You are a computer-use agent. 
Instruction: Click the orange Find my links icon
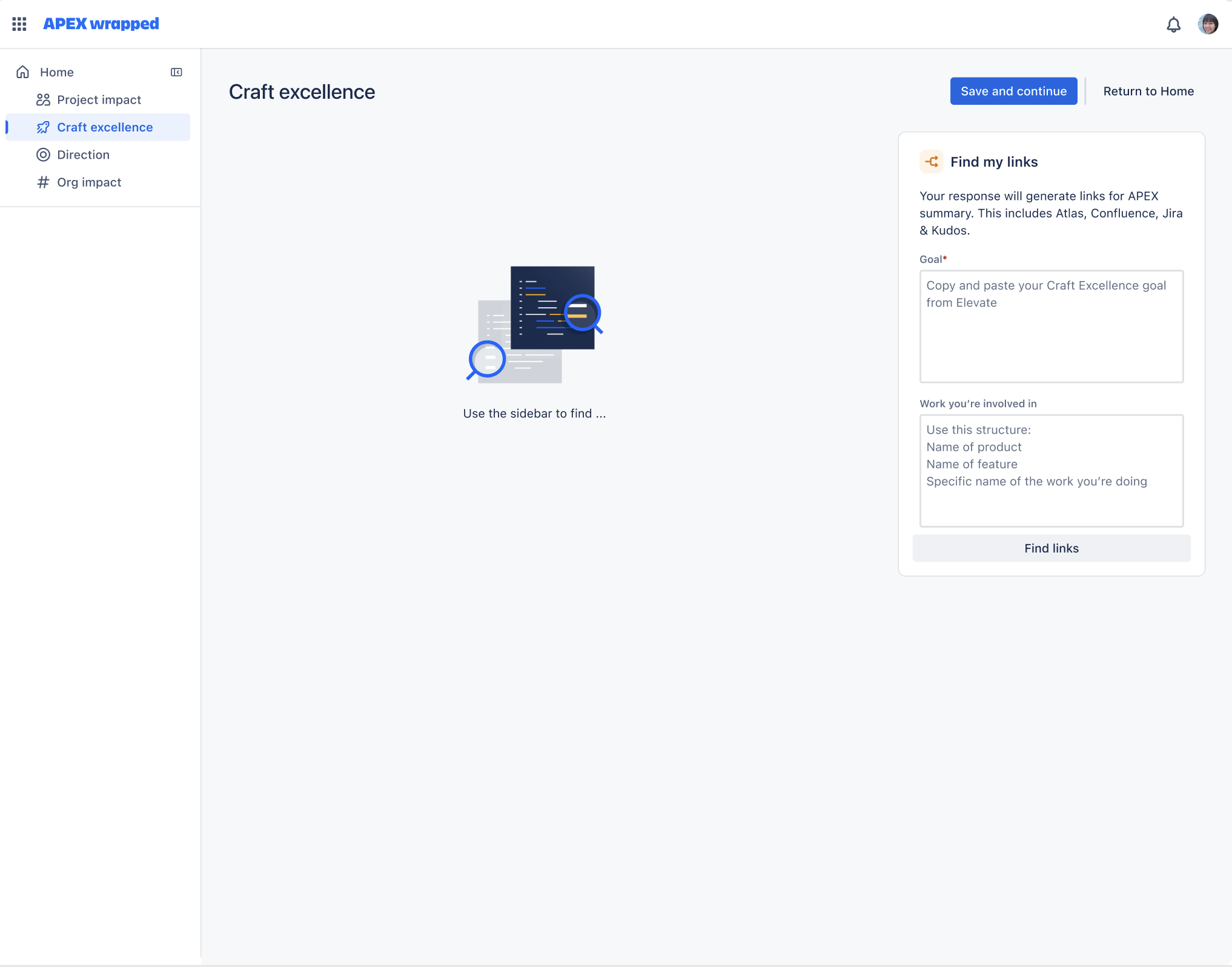coord(931,162)
